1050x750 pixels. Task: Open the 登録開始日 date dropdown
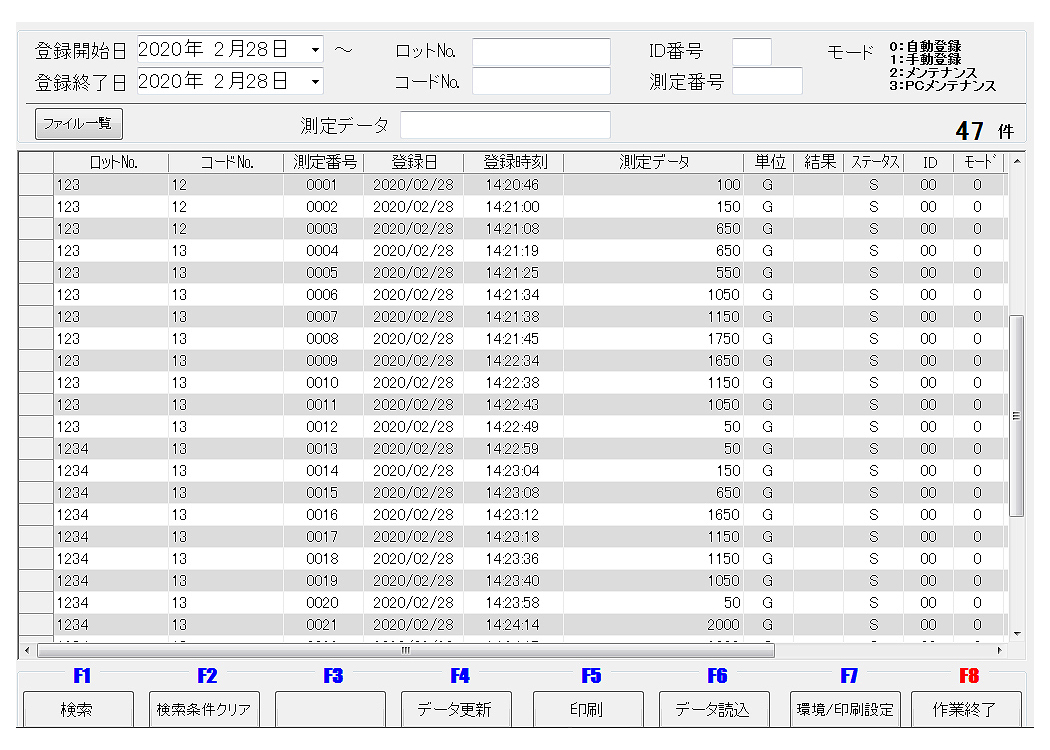pos(315,49)
